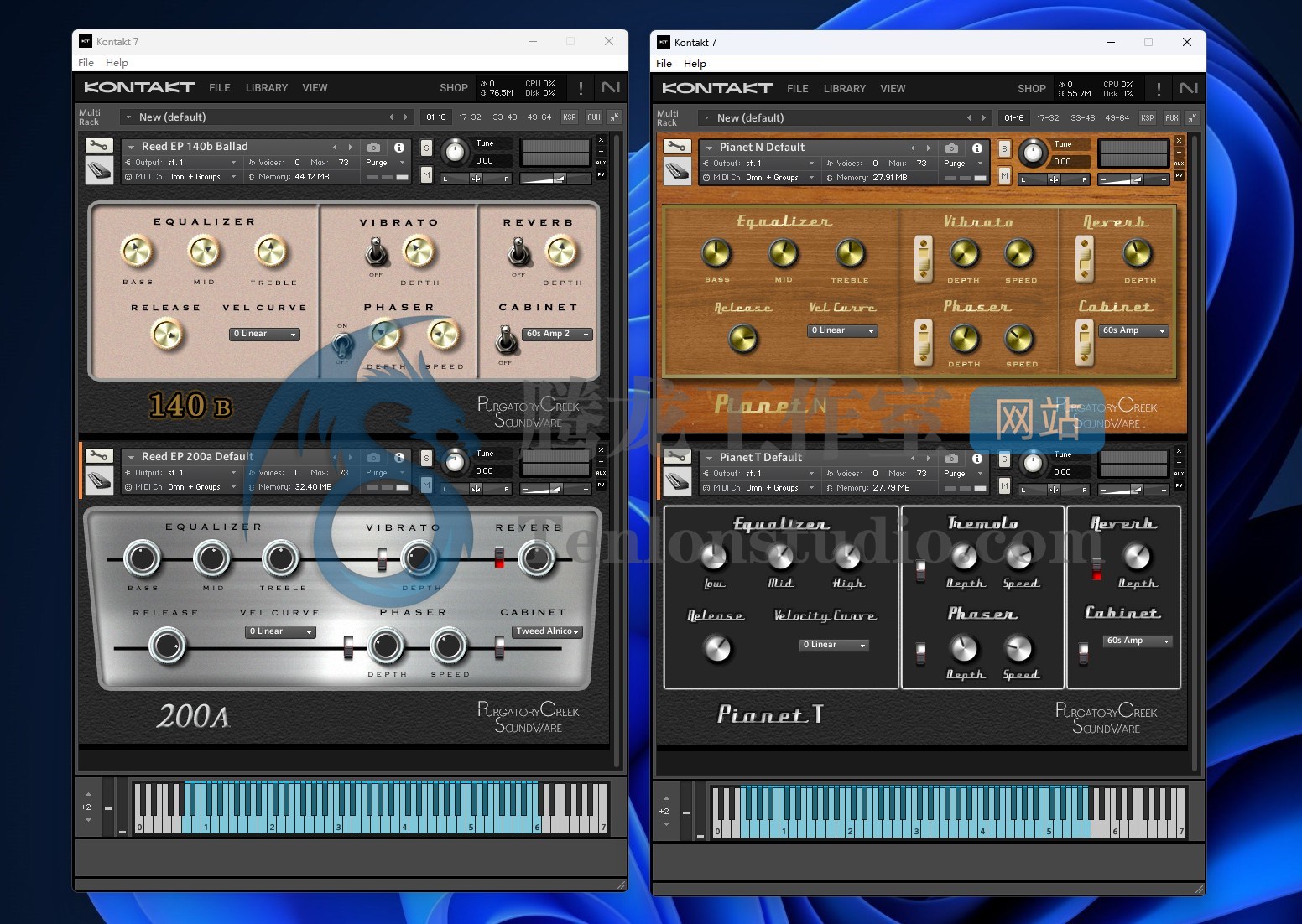Click previous preset arrow on Planet N Default
Image resolution: width=1302 pixels, height=924 pixels.
(913, 148)
